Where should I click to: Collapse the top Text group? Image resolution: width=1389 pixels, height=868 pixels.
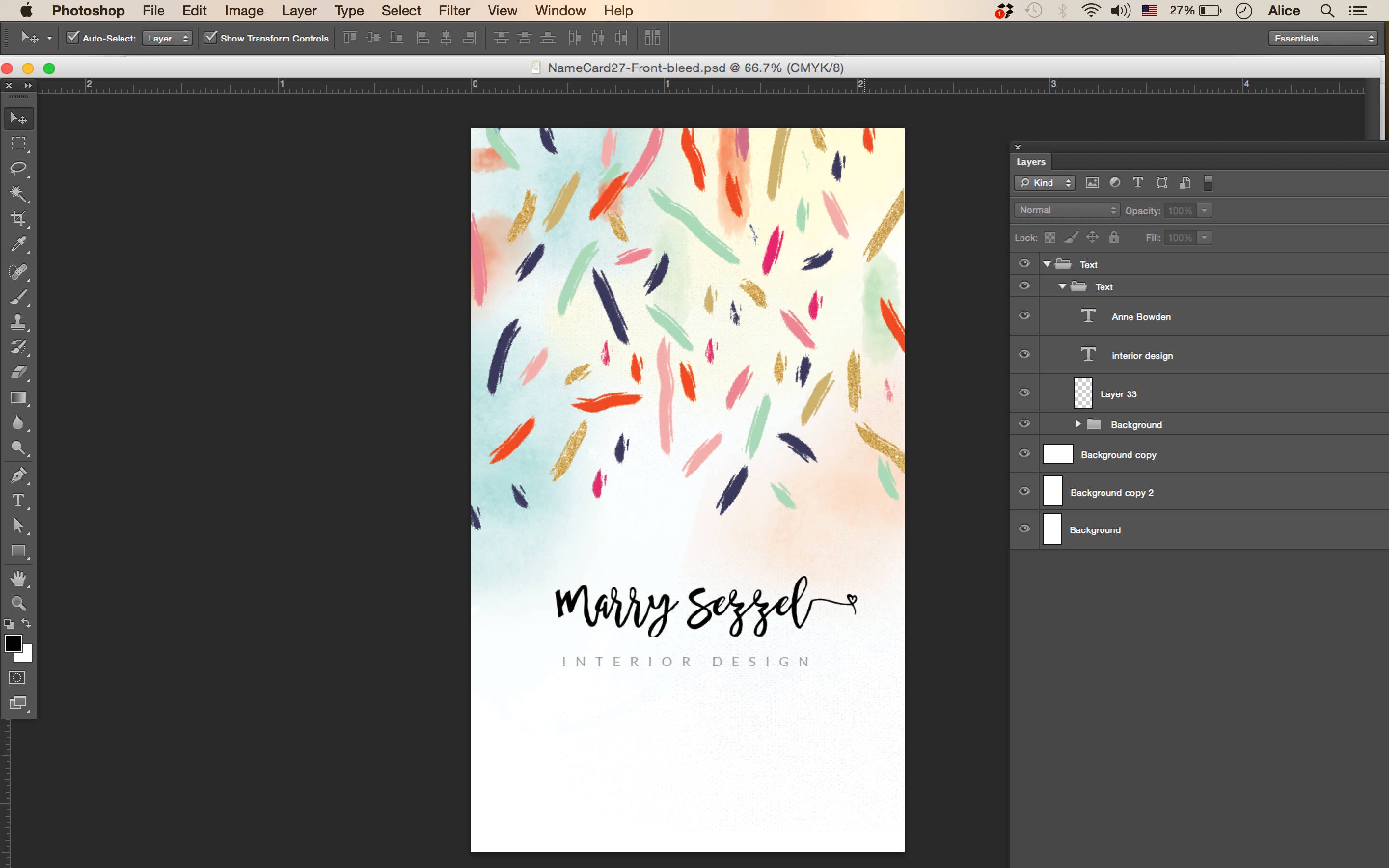tap(1047, 264)
